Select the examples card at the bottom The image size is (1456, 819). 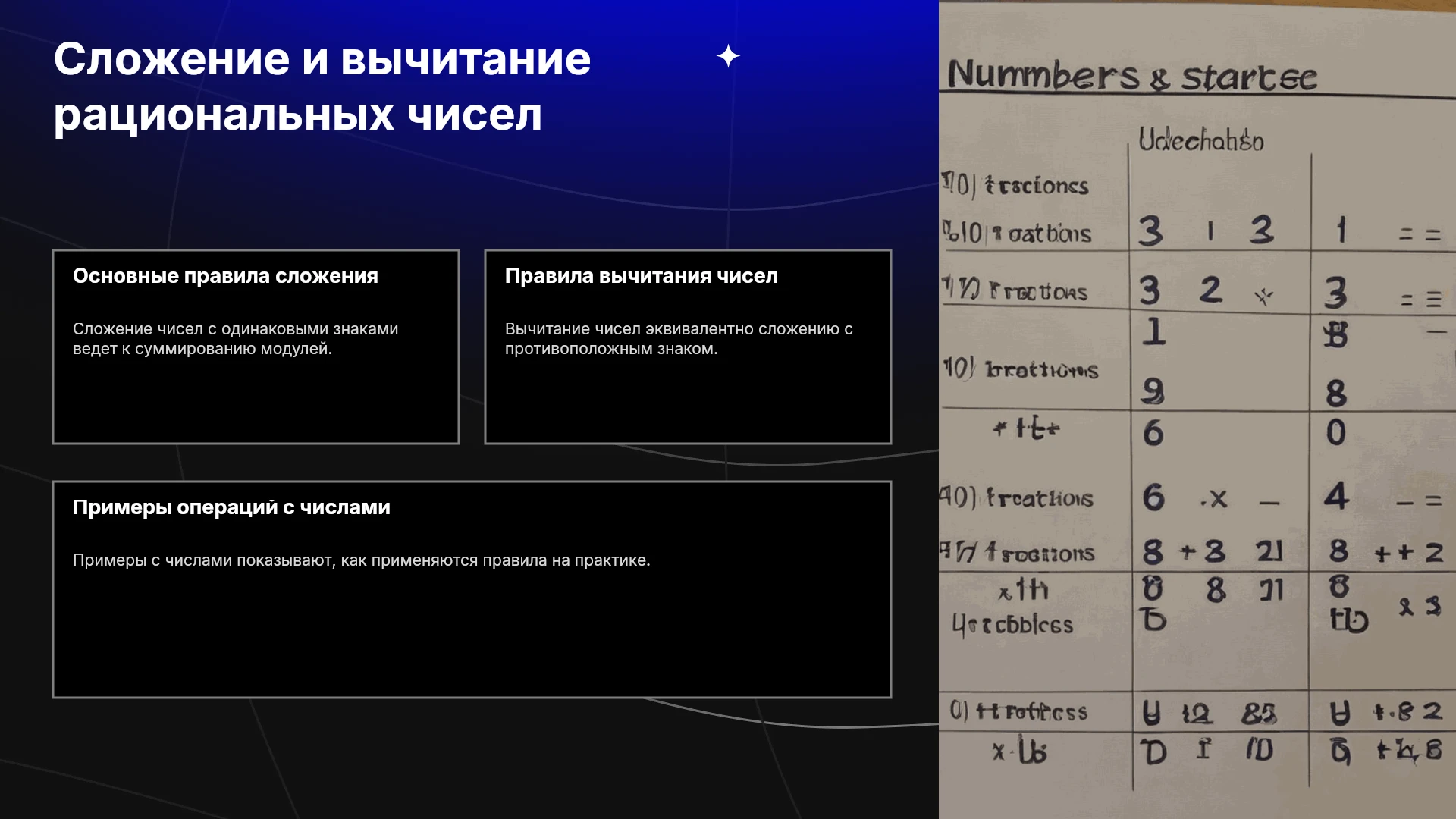point(472,589)
